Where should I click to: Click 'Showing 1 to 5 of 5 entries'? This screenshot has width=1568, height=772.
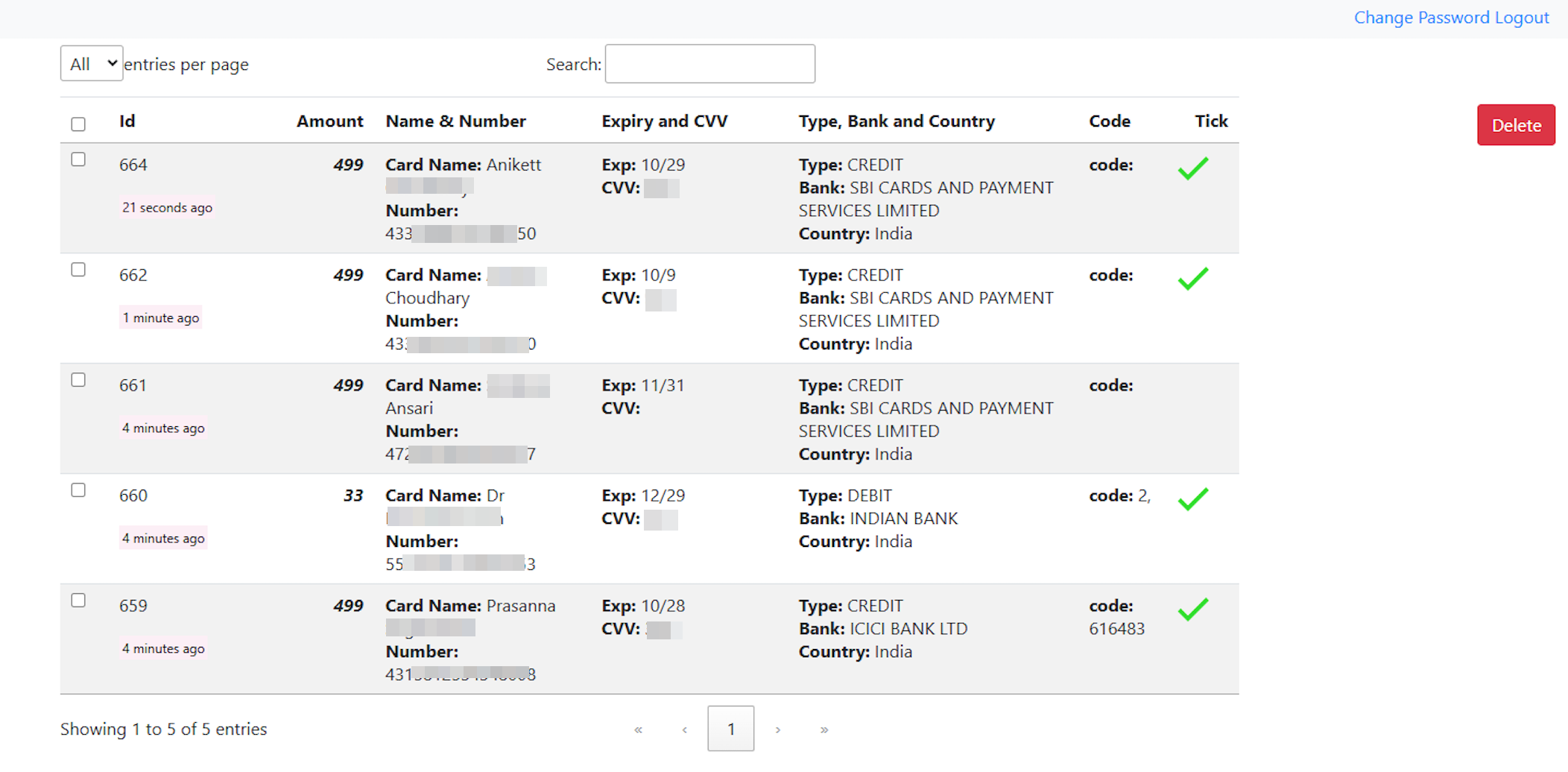[164, 729]
